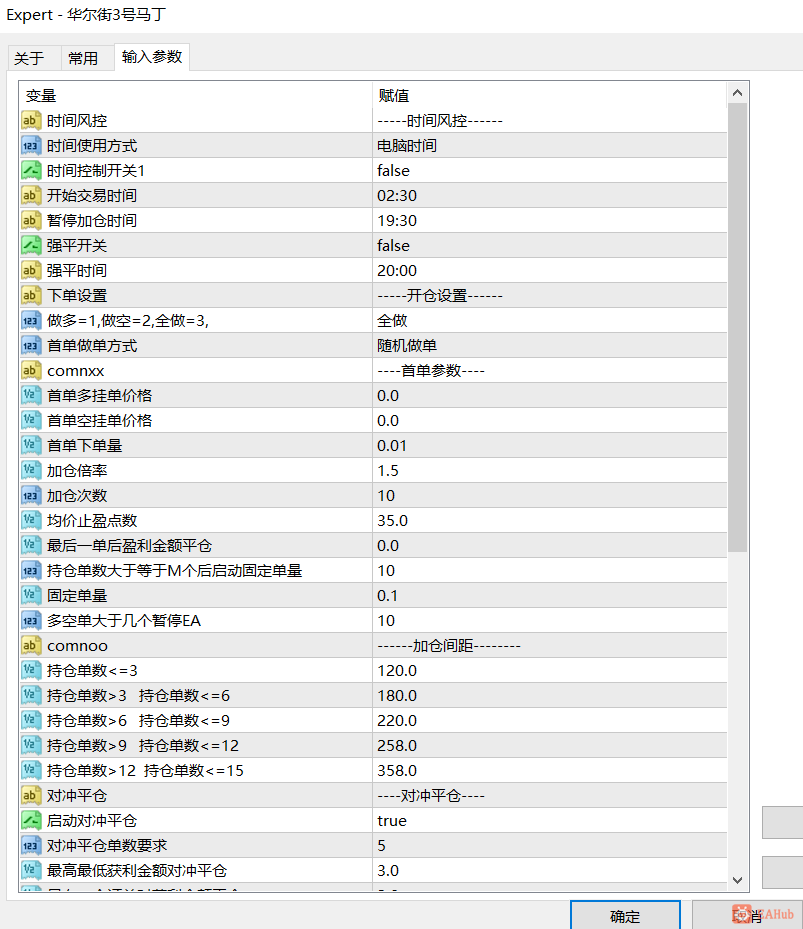Click the double icon beside 加仓倍率
The width and height of the screenshot is (803, 929).
(31, 470)
